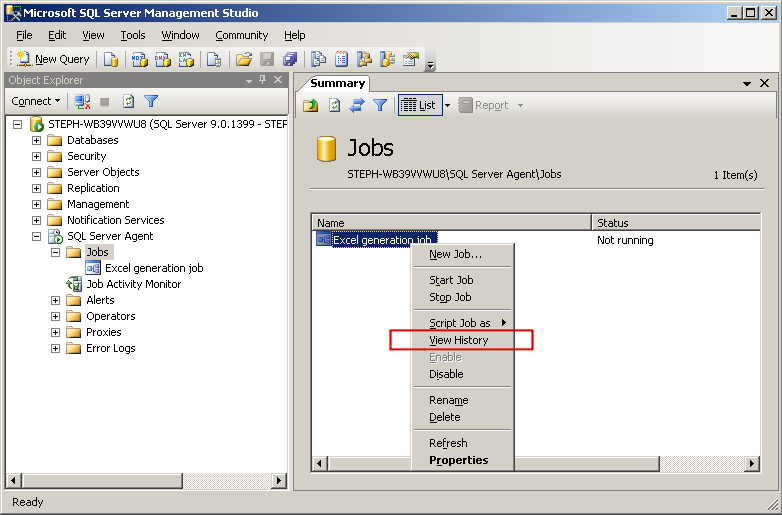Image resolution: width=782 pixels, height=515 pixels.
Task: Open the Registered Servers toolbar icon
Action: 318,59
